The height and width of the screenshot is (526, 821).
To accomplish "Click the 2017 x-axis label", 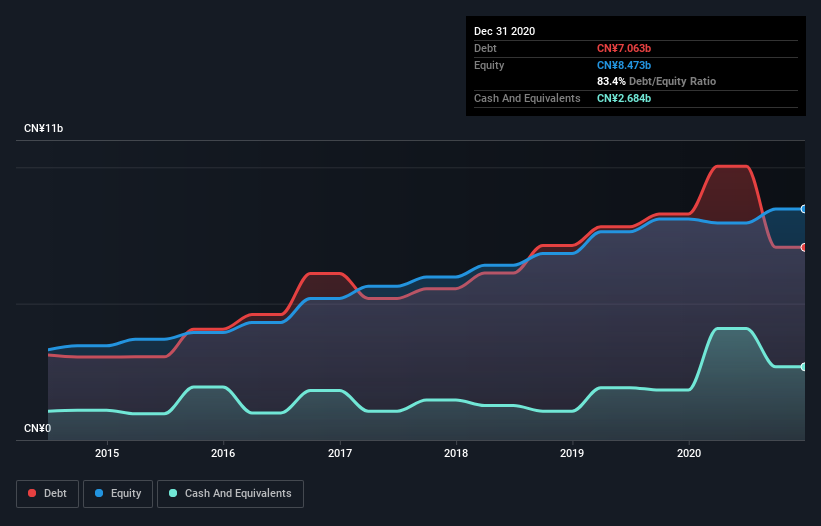I will (x=340, y=453).
